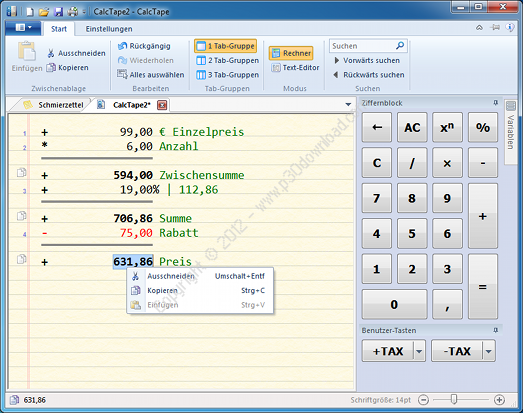Open the -TAX dropdown arrow
Viewport: 523px width, 413px height.
[489, 351]
